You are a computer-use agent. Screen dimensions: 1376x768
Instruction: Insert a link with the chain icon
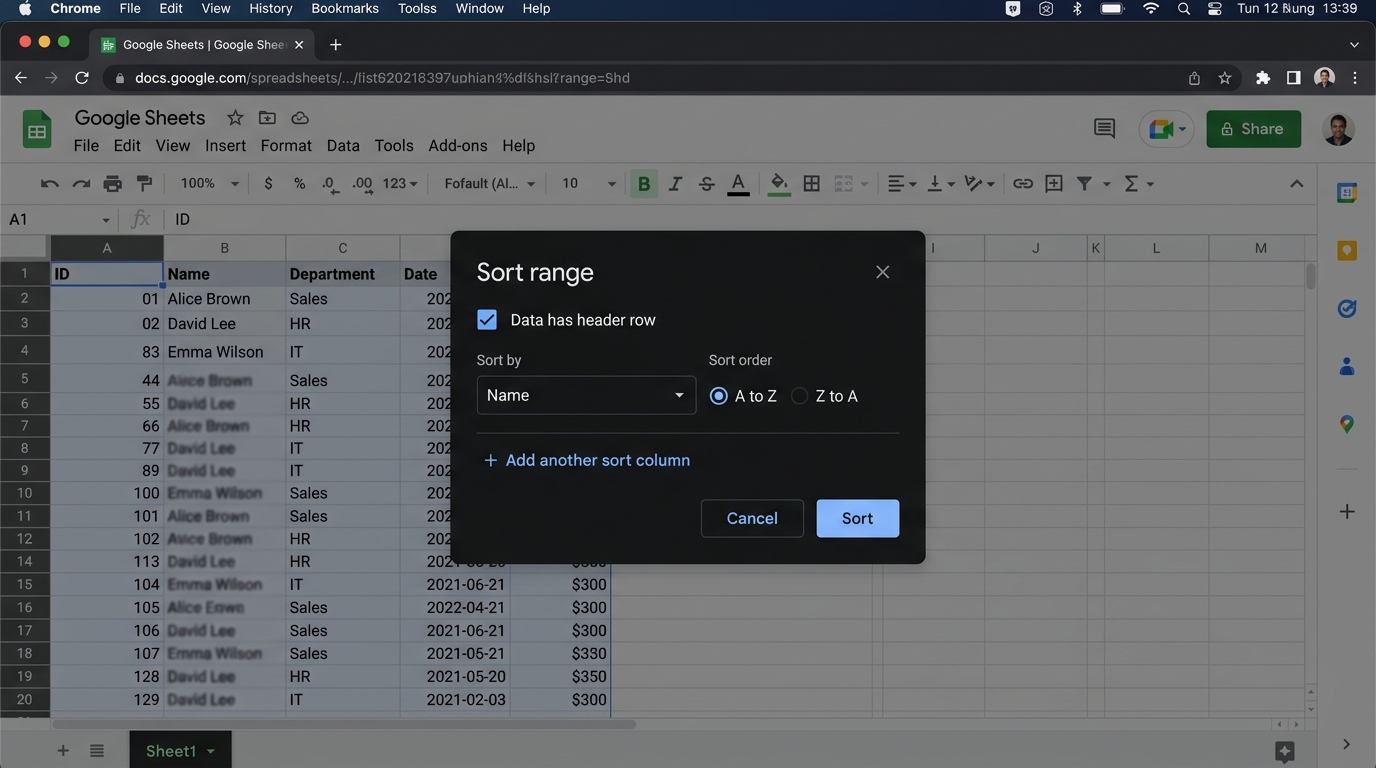(x=1022, y=184)
